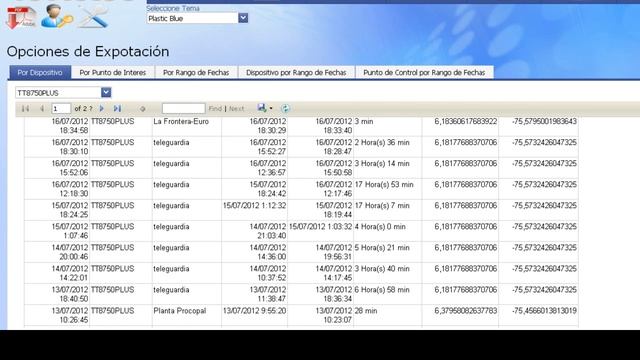Image resolution: width=640 pixels, height=360 pixels.
Task: Click the 13/07/2012 9:55:20 cell
Action: (x=255, y=315)
